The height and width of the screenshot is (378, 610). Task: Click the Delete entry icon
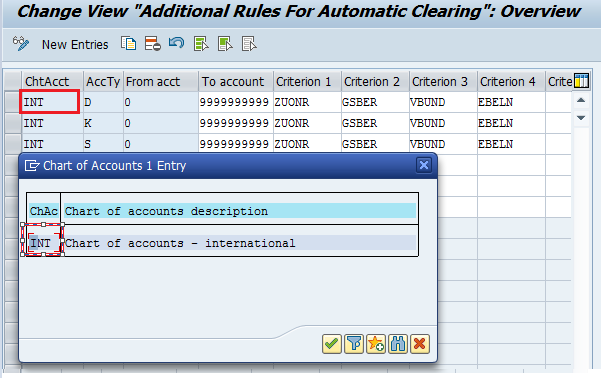(x=152, y=44)
